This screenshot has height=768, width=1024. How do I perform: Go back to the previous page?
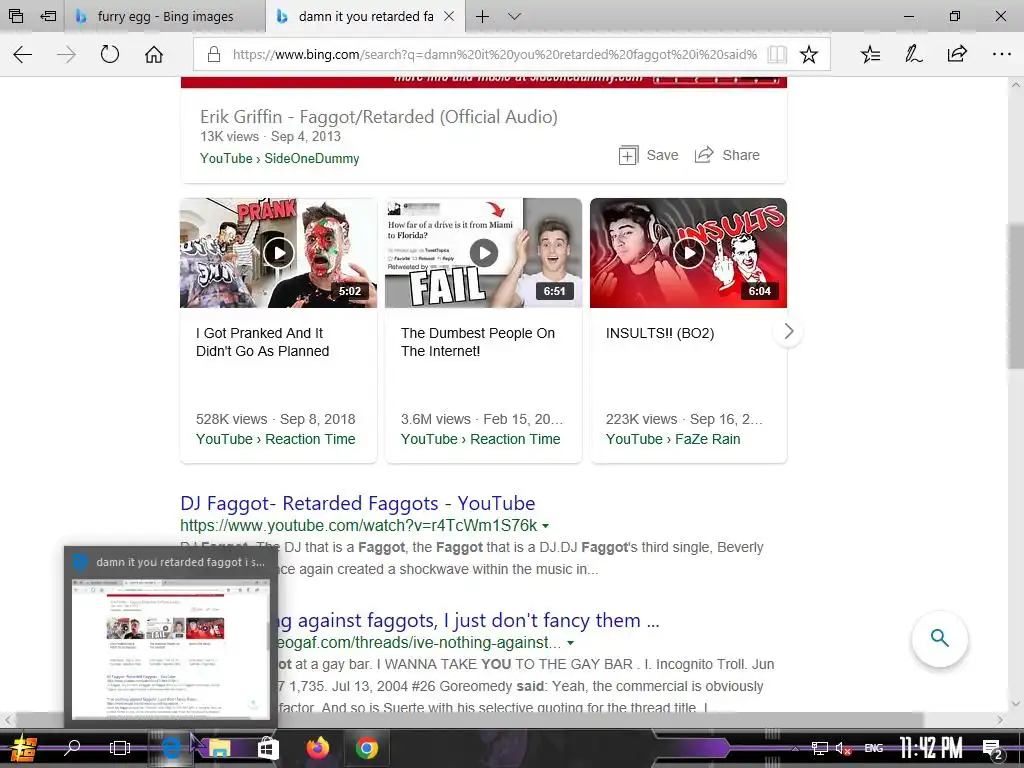[x=23, y=54]
